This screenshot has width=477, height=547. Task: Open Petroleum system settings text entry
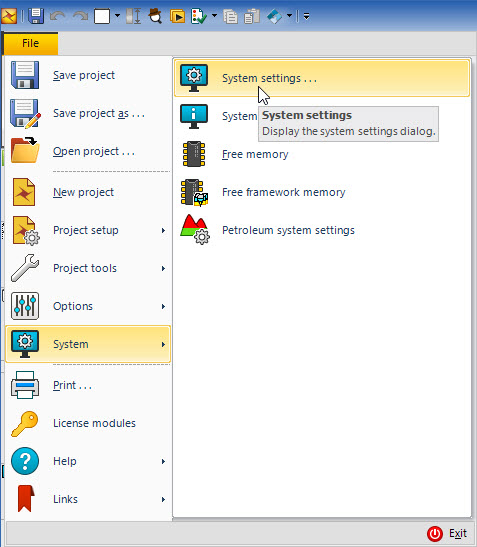coord(288,230)
